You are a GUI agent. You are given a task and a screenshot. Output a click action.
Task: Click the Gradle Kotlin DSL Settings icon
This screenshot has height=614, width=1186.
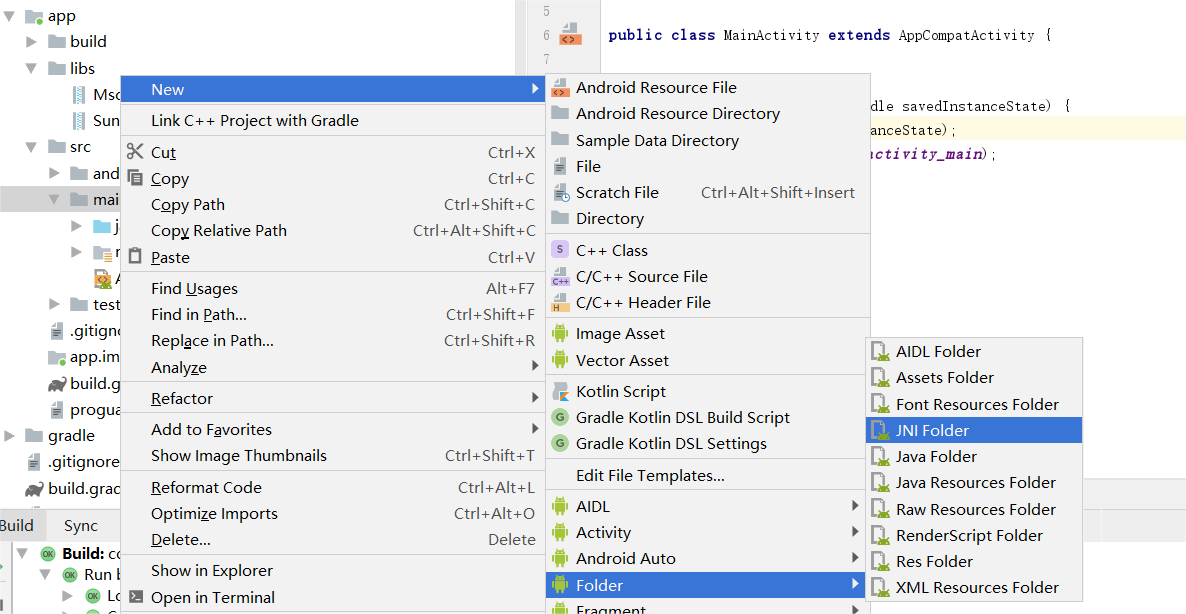click(560, 444)
